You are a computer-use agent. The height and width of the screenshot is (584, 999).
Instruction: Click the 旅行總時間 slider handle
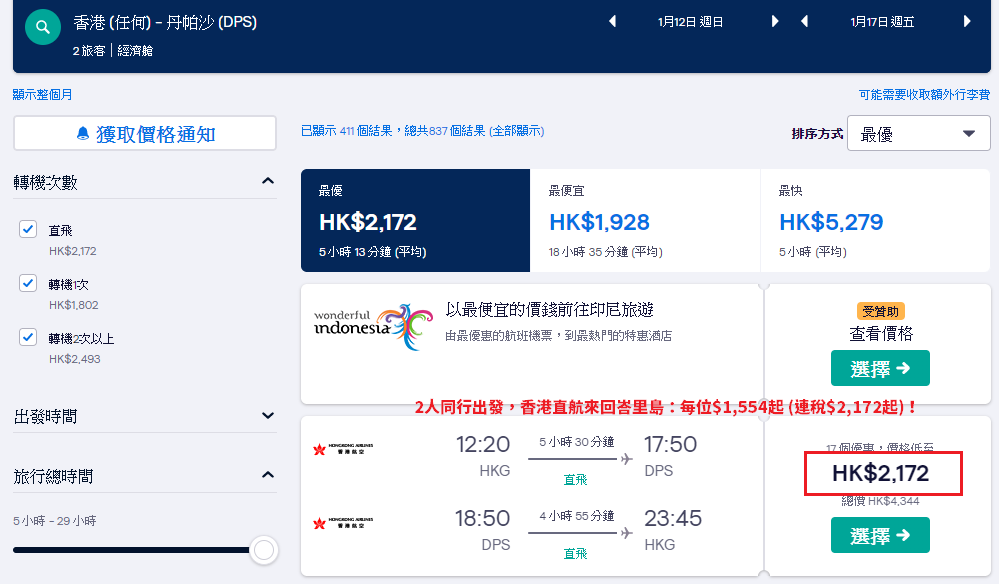click(x=264, y=550)
